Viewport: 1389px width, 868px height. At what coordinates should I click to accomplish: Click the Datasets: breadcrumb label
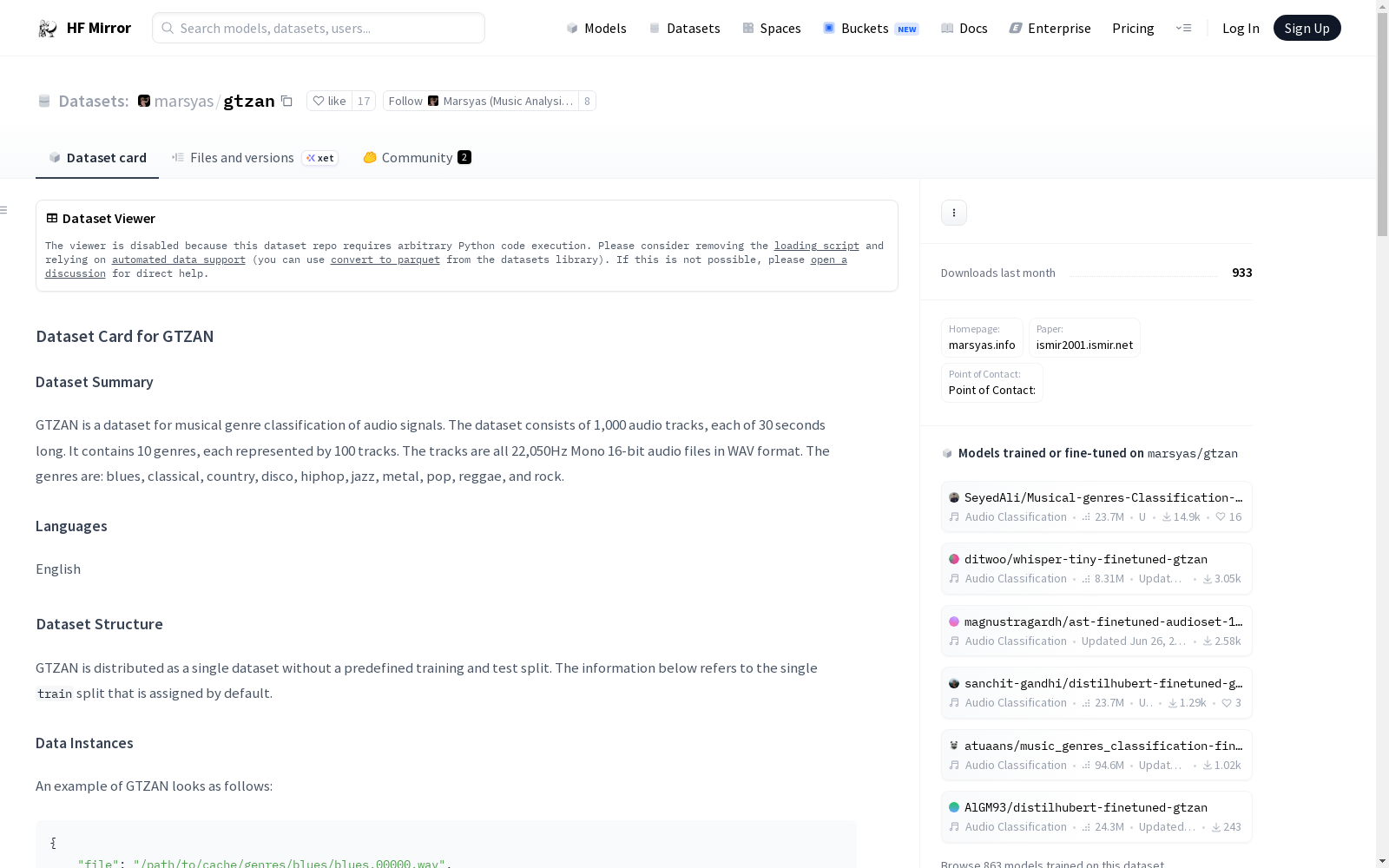[93, 101]
